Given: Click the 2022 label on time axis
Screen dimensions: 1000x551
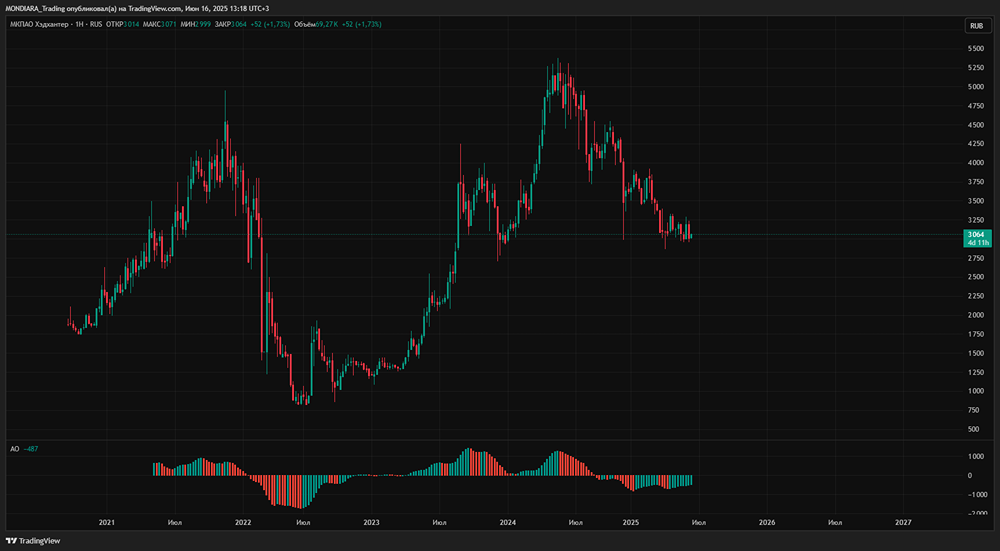Looking at the screenshot, I should pyautogui.click(x=243, y=522).
